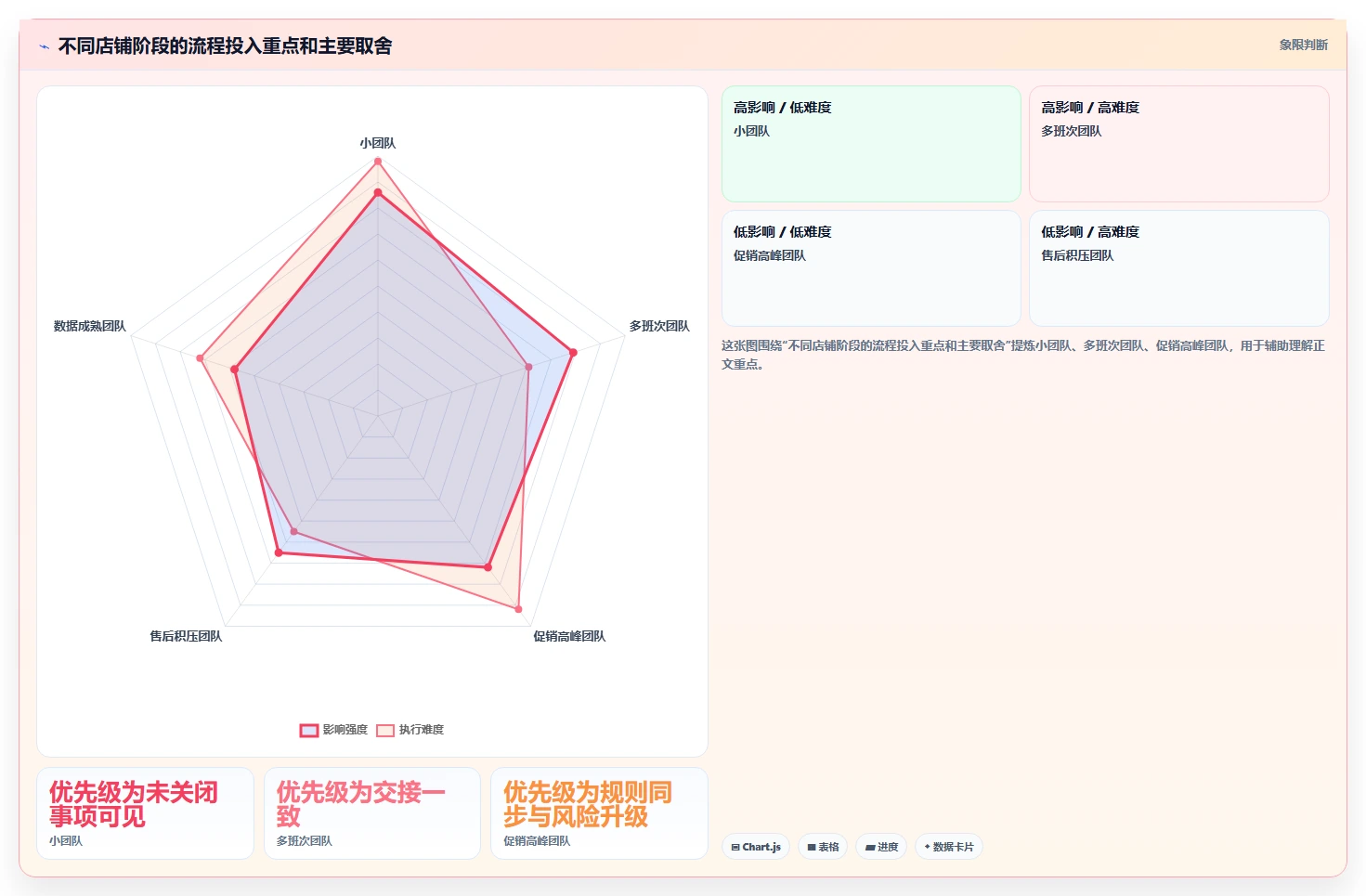
Task: Select the 高影响 / 高难度 quadrant card
Action: (1179, 144)
